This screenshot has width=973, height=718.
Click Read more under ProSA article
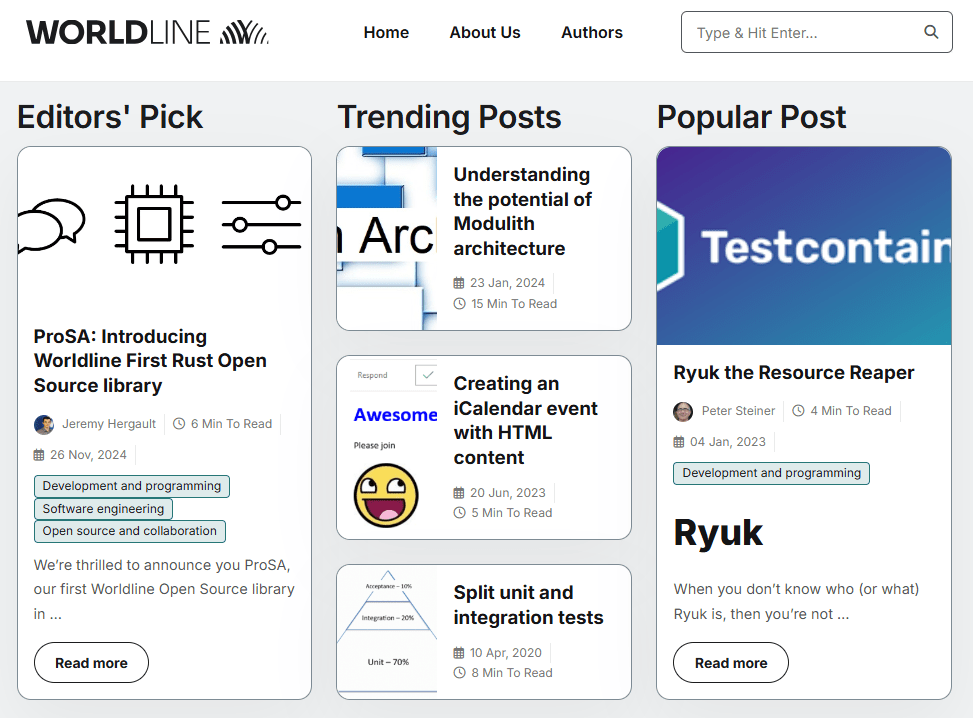point(91,663)
